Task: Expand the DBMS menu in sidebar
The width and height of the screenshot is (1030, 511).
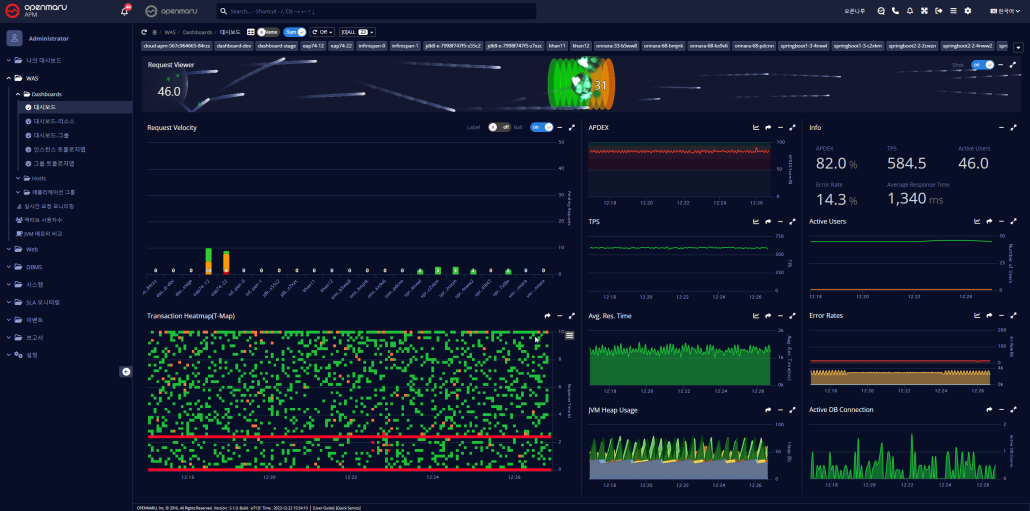Action: tap(33, 266)
